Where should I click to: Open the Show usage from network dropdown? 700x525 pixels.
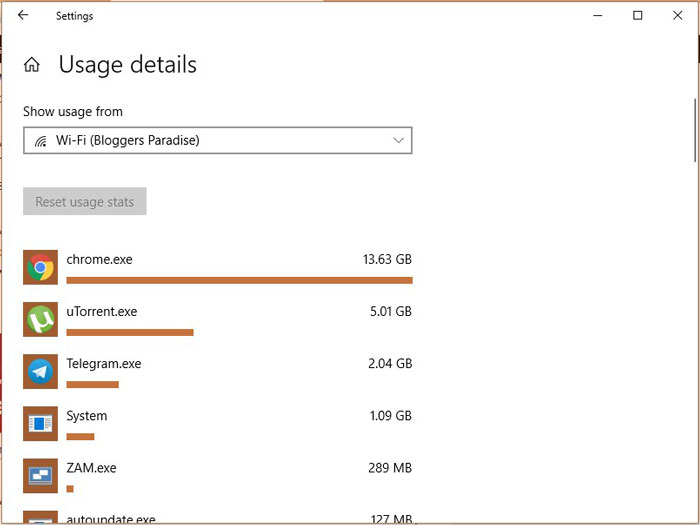click(x=218, y=141)
